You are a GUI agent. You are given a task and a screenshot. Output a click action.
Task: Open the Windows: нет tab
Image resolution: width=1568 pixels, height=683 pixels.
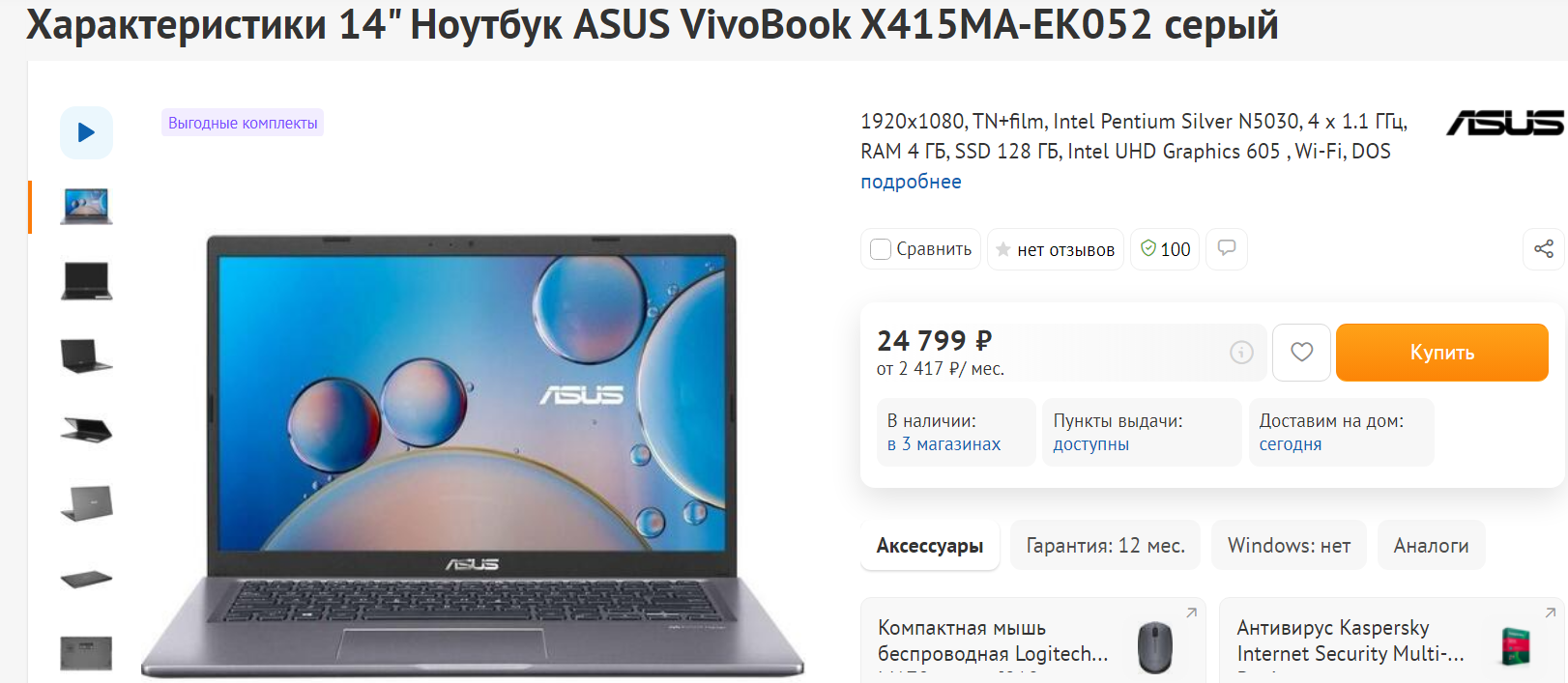(1289, 546)
